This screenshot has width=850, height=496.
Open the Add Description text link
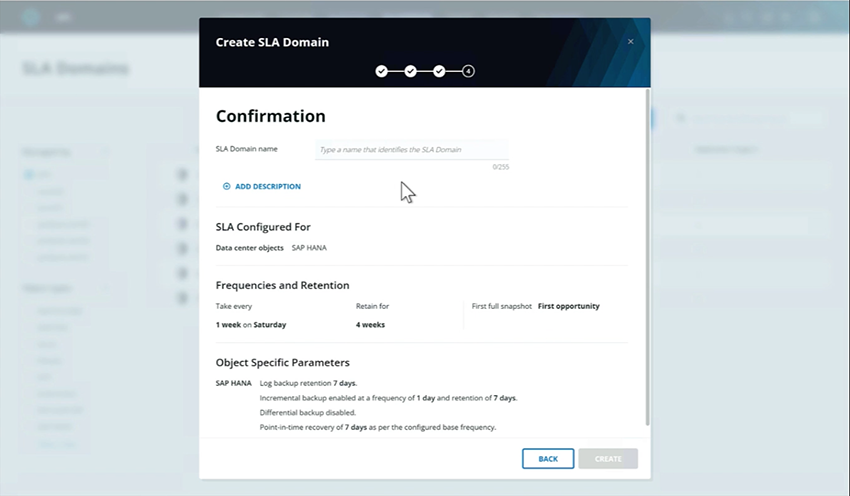coord(268,186)
